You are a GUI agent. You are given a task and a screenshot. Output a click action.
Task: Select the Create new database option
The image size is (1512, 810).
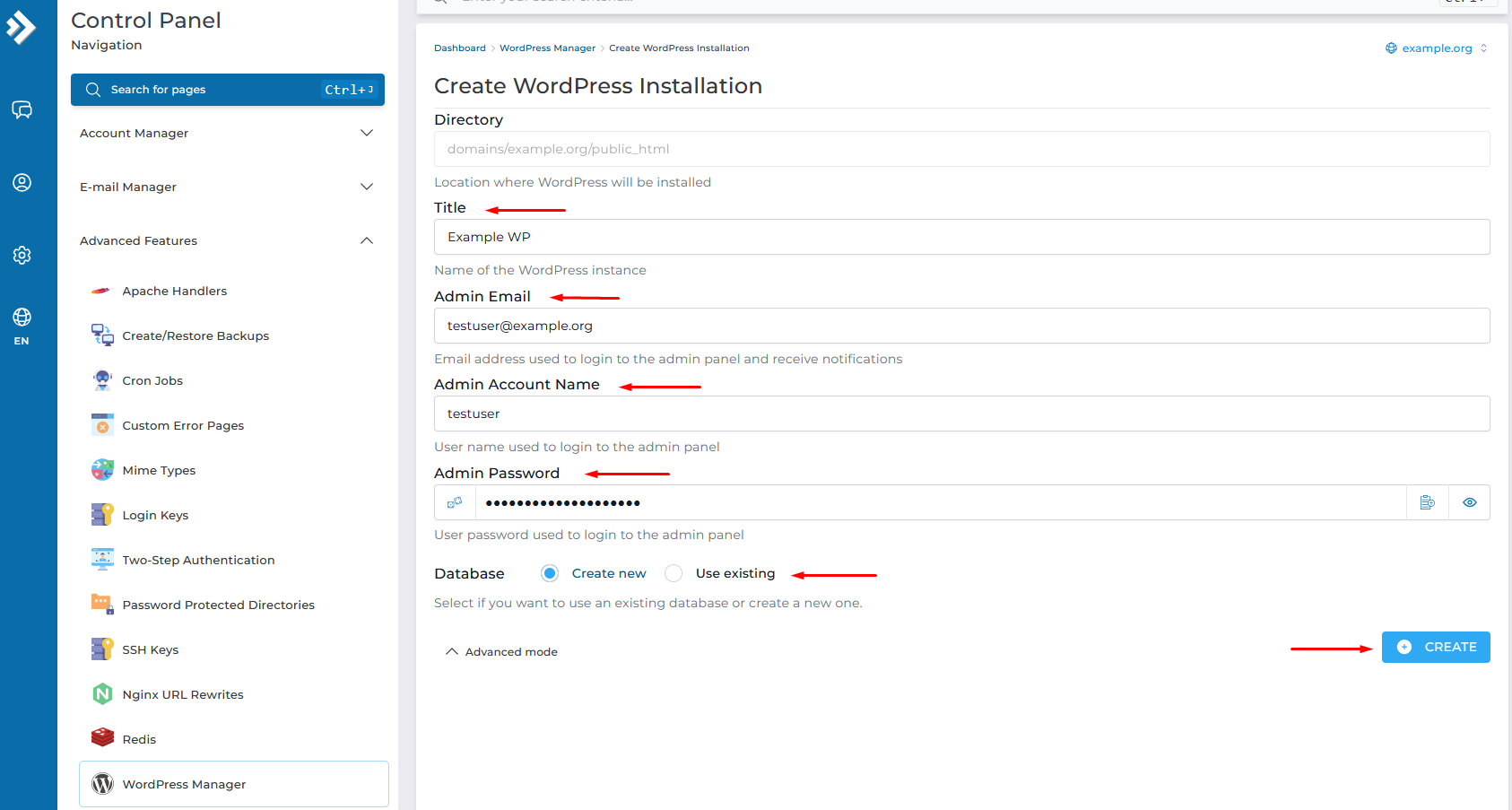550,573
